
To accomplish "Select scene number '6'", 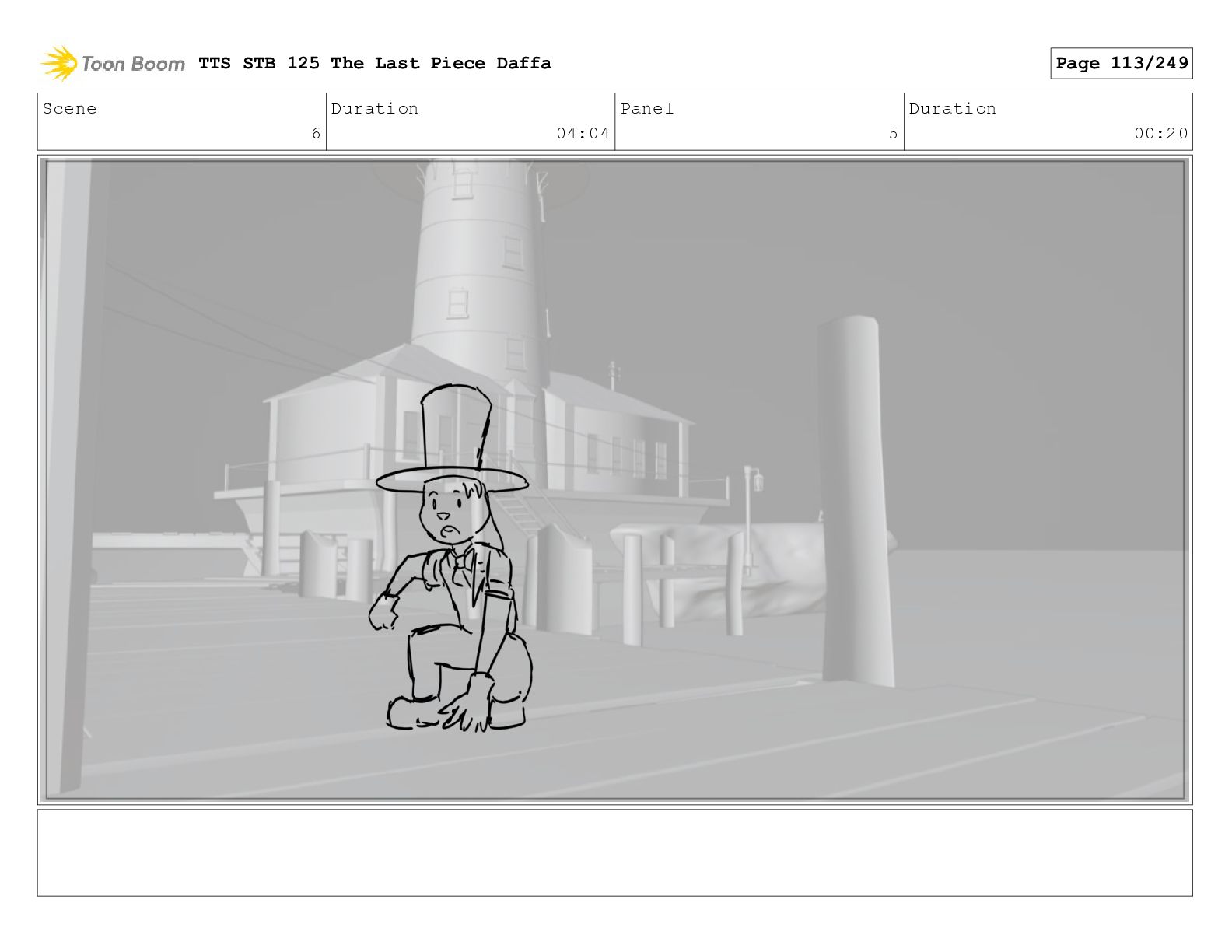I will pos(316,134).
